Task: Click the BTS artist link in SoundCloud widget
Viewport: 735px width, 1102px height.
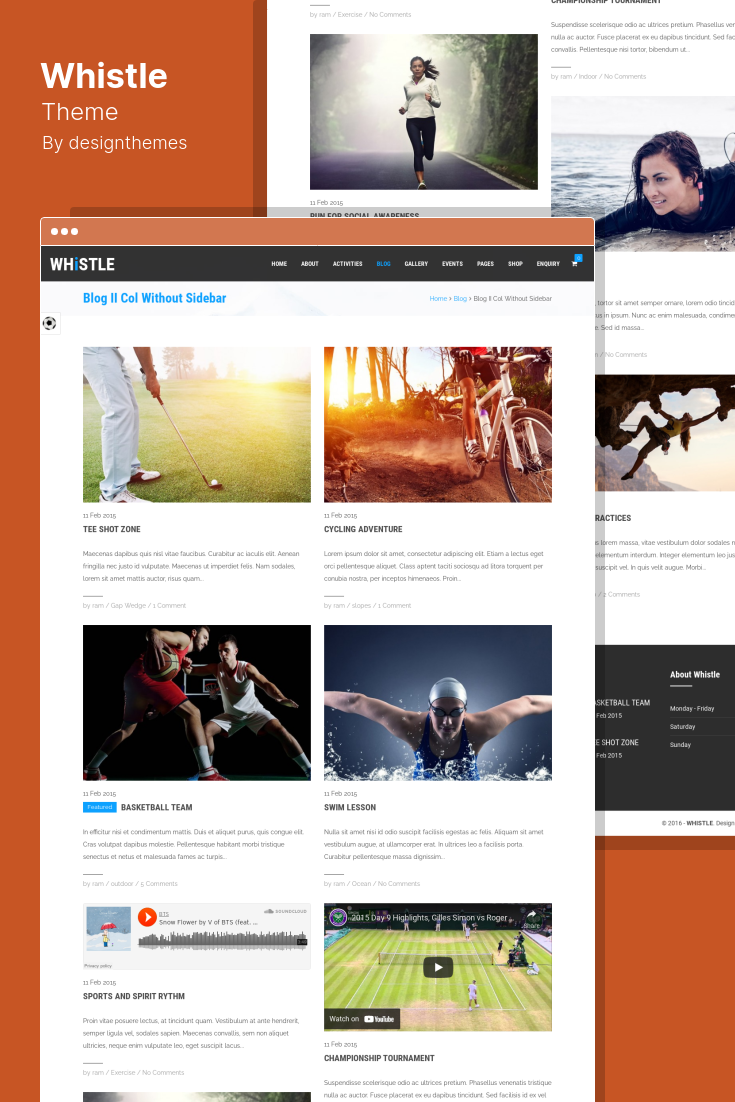Action: (x=164, y=914)
